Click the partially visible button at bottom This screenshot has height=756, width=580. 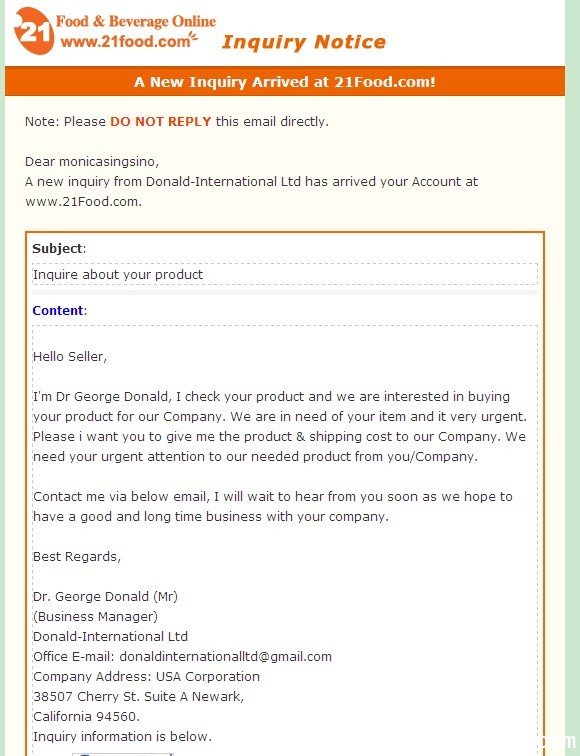(x=122, y=754)
